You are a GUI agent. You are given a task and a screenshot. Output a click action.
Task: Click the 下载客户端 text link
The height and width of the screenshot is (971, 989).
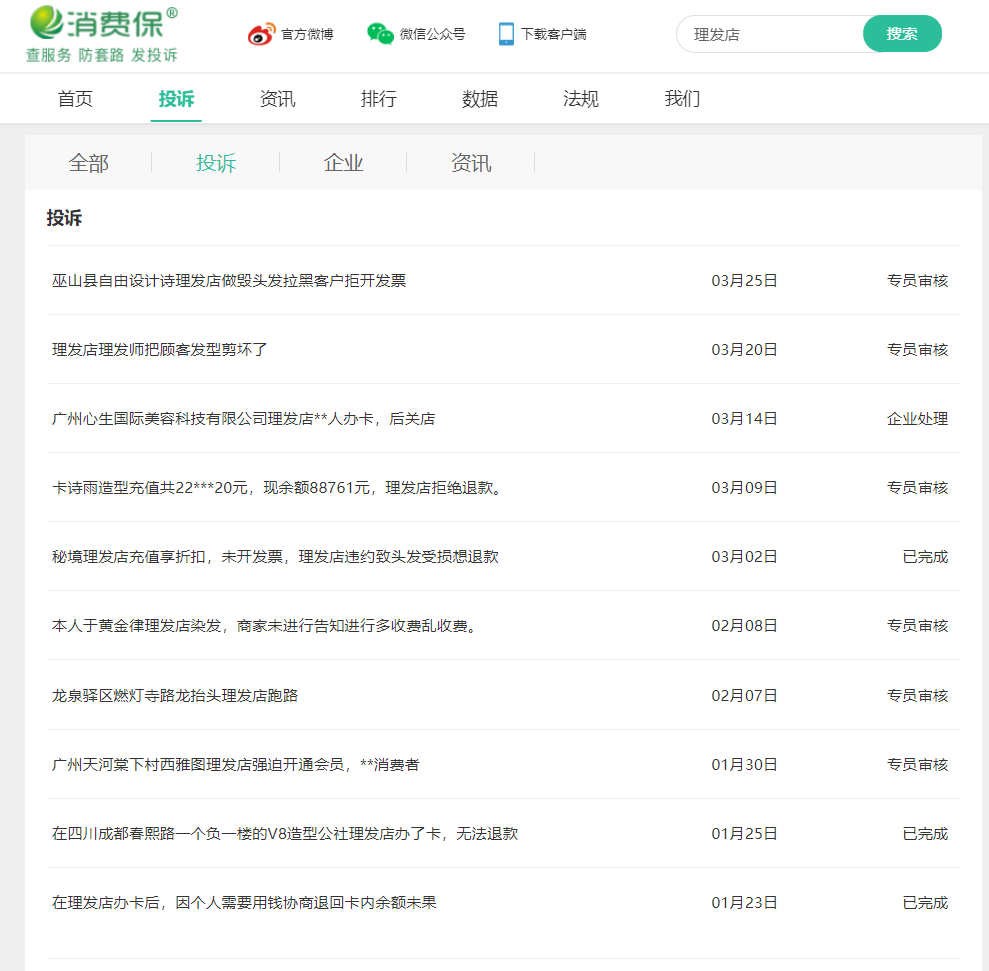[554, 34]
